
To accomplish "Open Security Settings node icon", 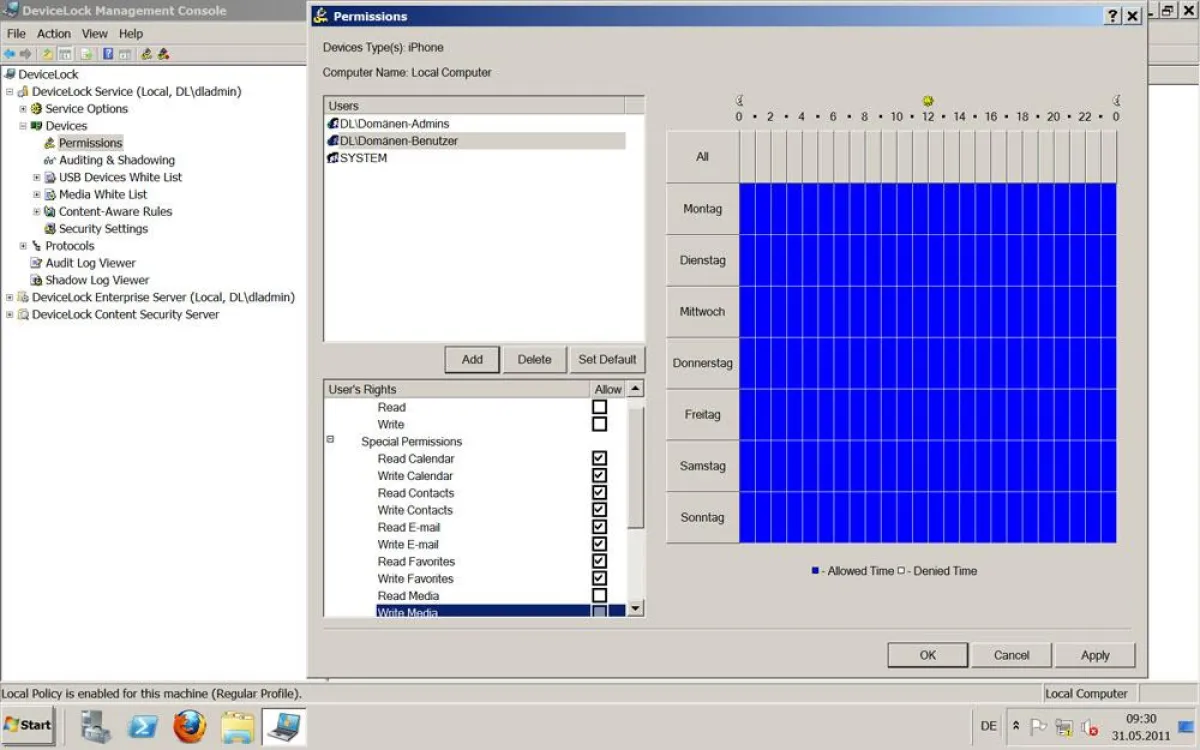I will click(x=50, y=229).
